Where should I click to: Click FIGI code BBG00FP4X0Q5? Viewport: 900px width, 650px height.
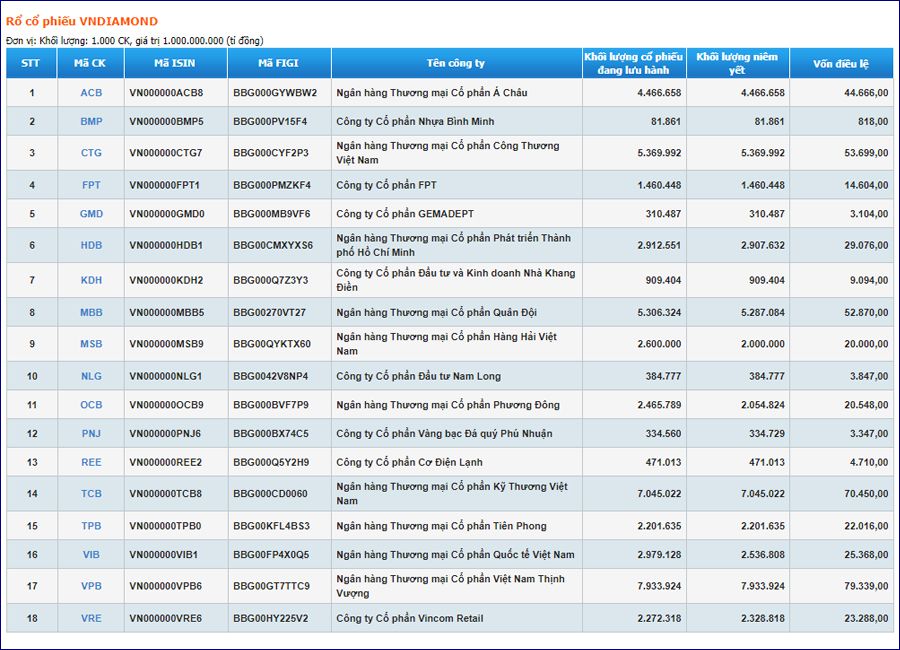point(271,555)
